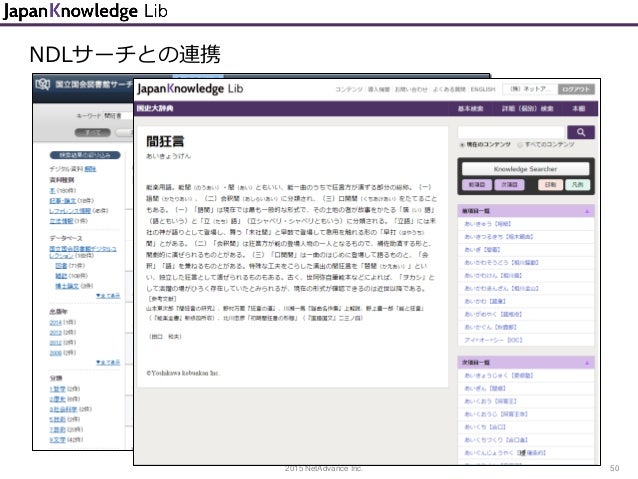Filter by 記事・論文 in NDL window
The width and height of the screenshot is (638, 479).
point(63,201)
